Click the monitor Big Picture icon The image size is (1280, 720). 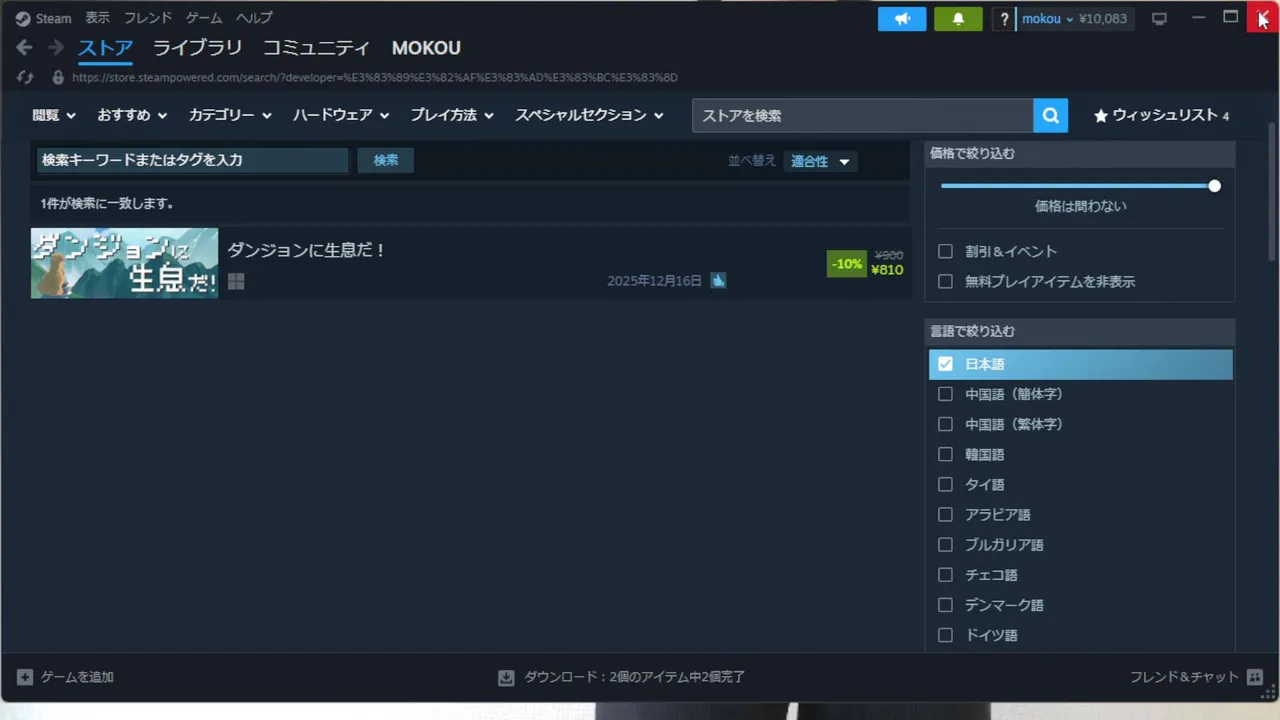coord(1159,19)
